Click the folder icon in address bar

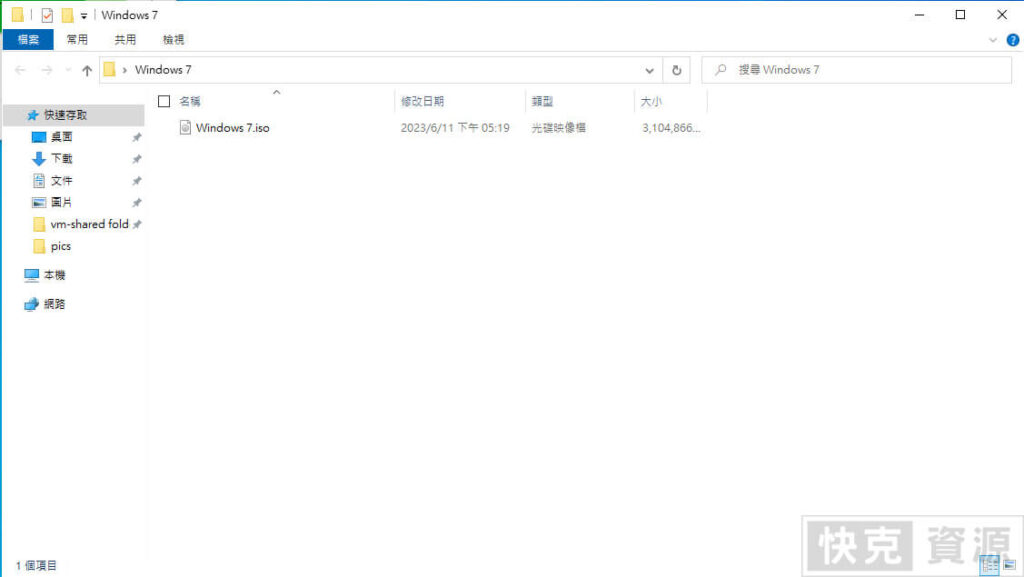109,69
